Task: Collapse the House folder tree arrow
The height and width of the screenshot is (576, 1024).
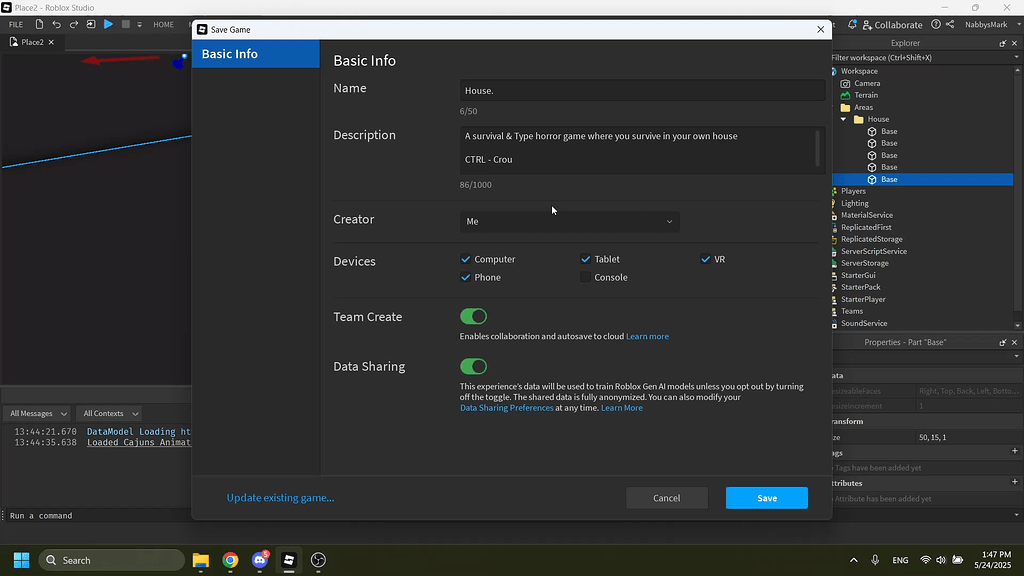Action: [843, 120]
